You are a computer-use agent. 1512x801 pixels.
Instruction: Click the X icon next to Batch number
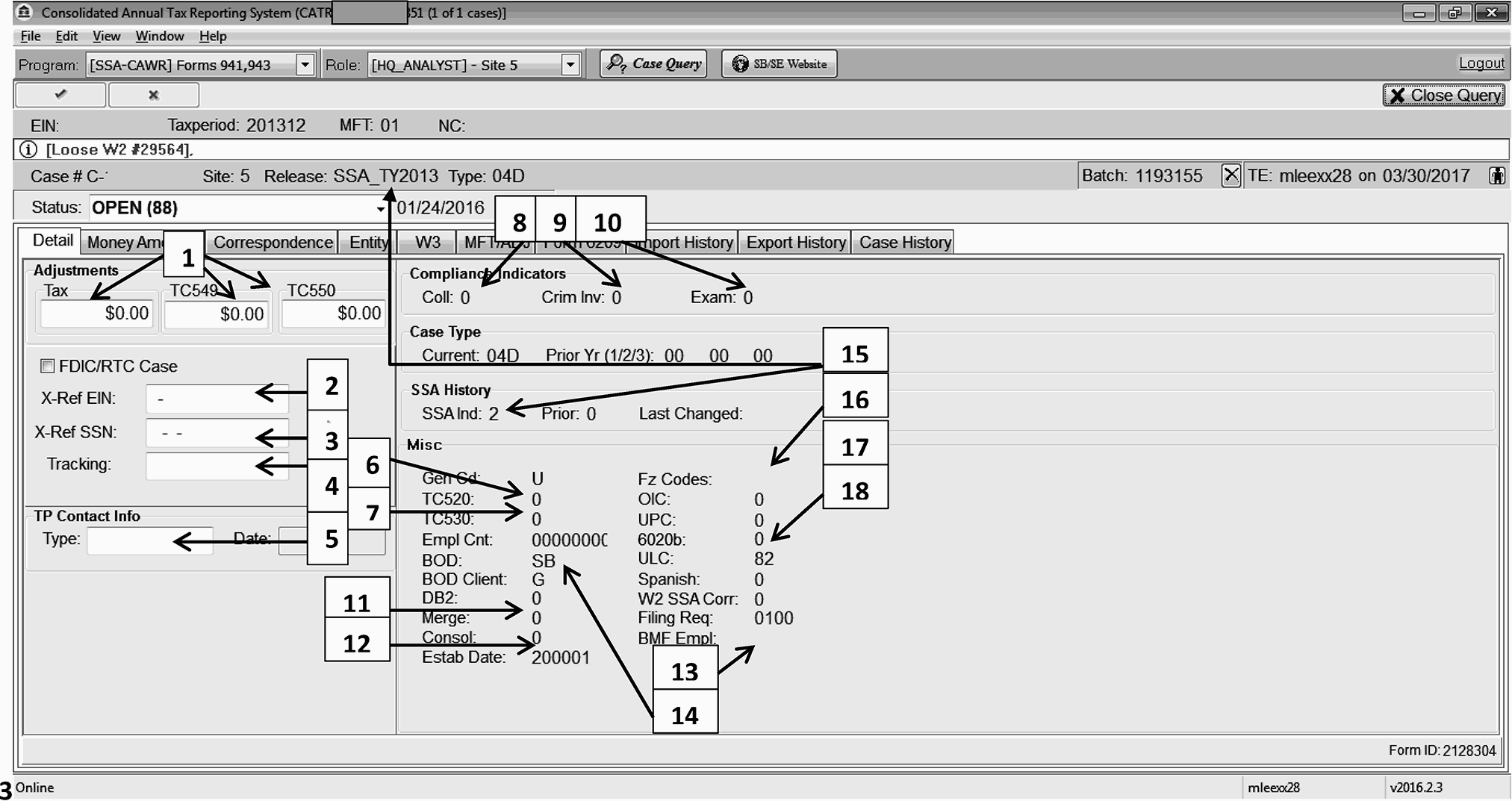pyautogui.click(x=1231, y=175)
